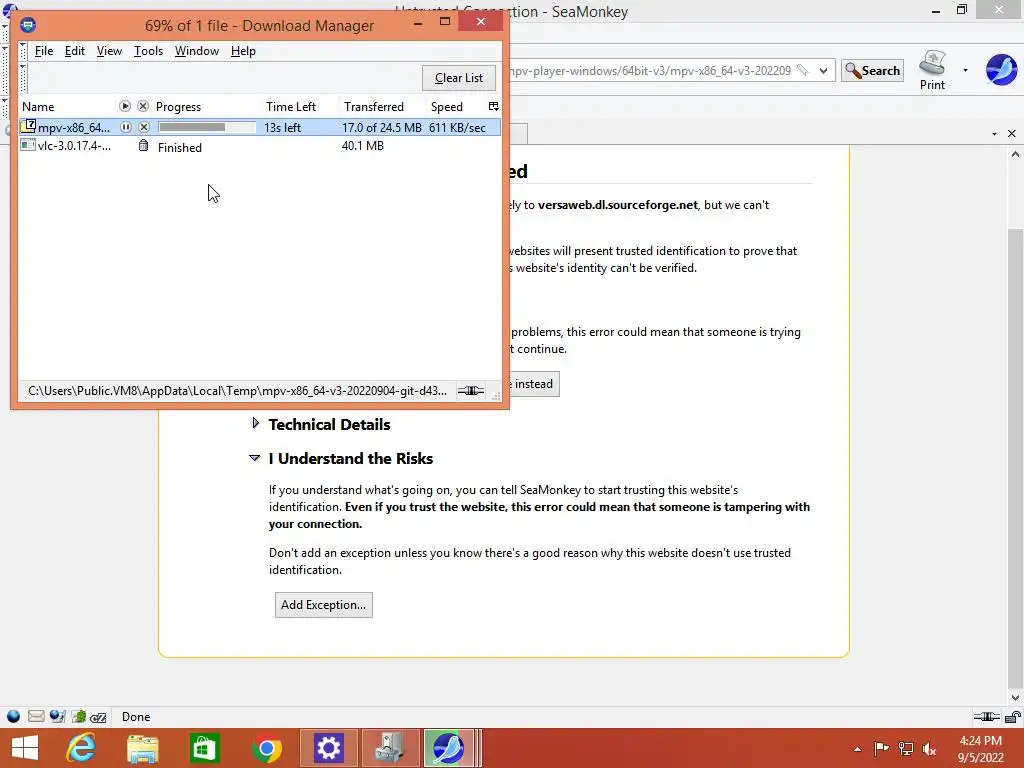This screenshot has height=768, width=1024.
Task: Open the Help menu in Download Manager
Action: (x=243, y=51)
